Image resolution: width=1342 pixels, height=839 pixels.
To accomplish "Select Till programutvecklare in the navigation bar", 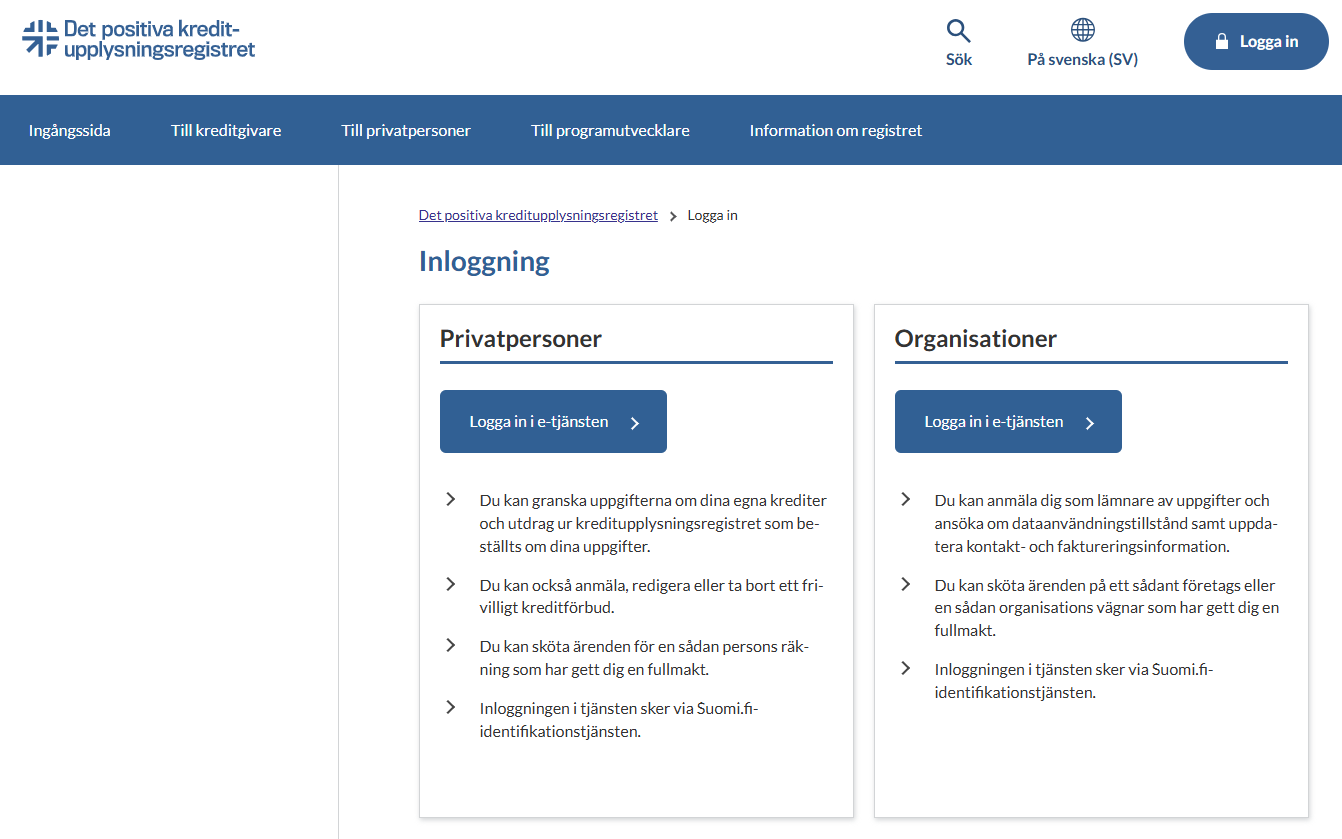I will (610, 130).
